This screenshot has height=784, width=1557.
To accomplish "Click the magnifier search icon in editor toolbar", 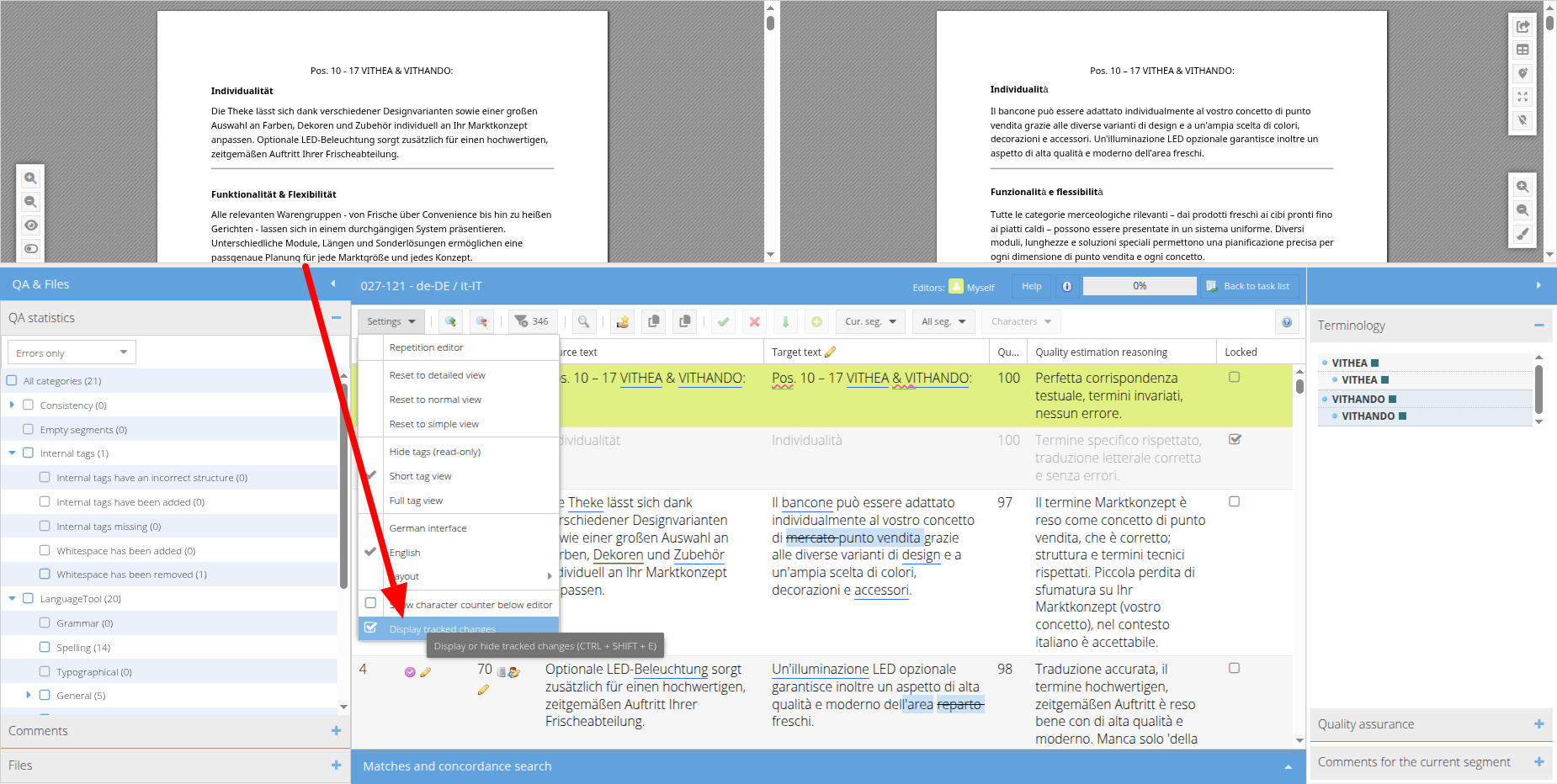I will 583,321.
